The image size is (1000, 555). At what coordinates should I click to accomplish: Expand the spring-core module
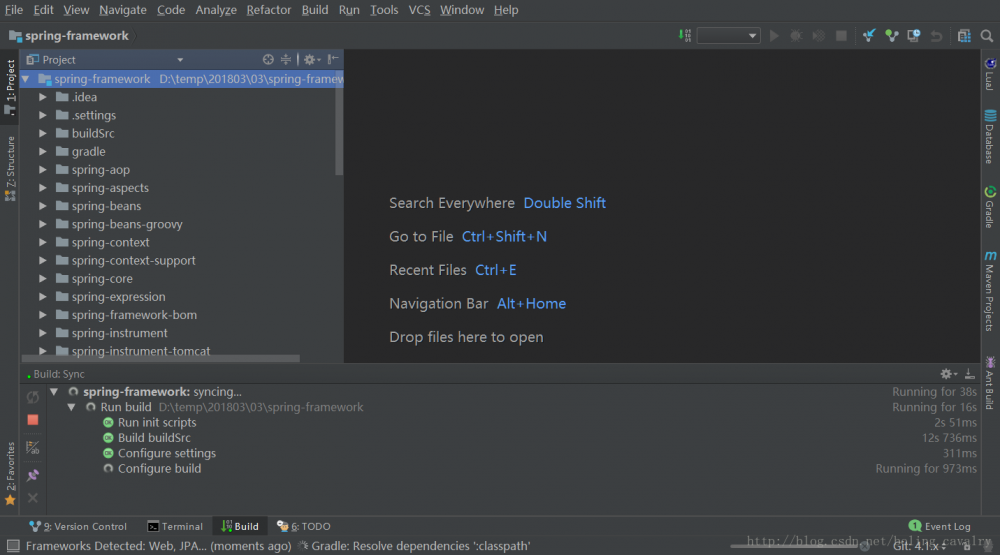click(x=43, y=279)
